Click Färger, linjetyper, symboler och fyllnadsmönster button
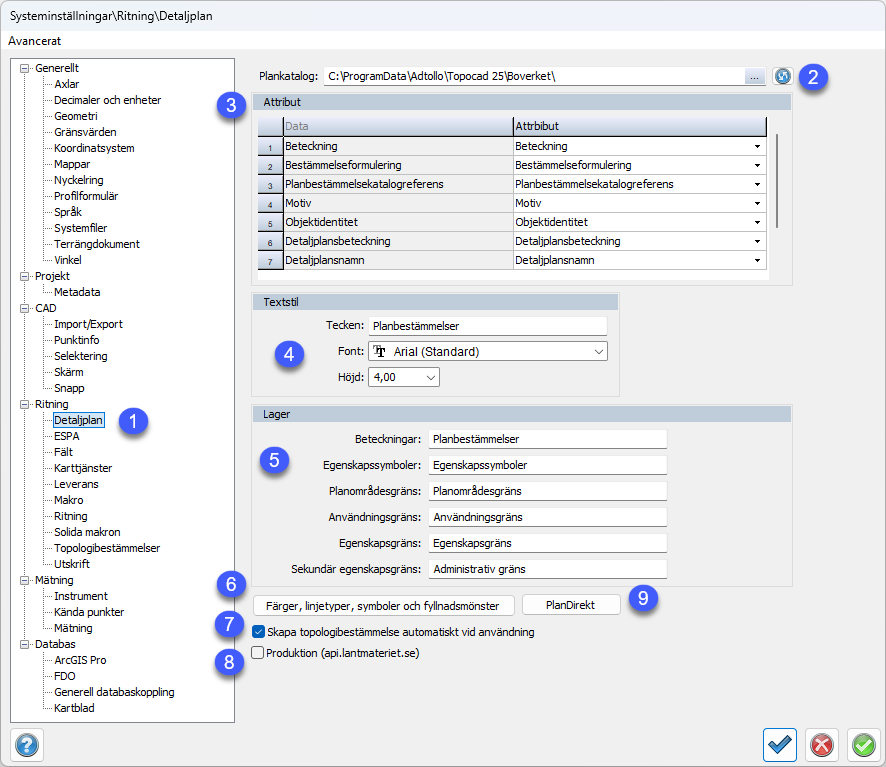 pos(384,605)
